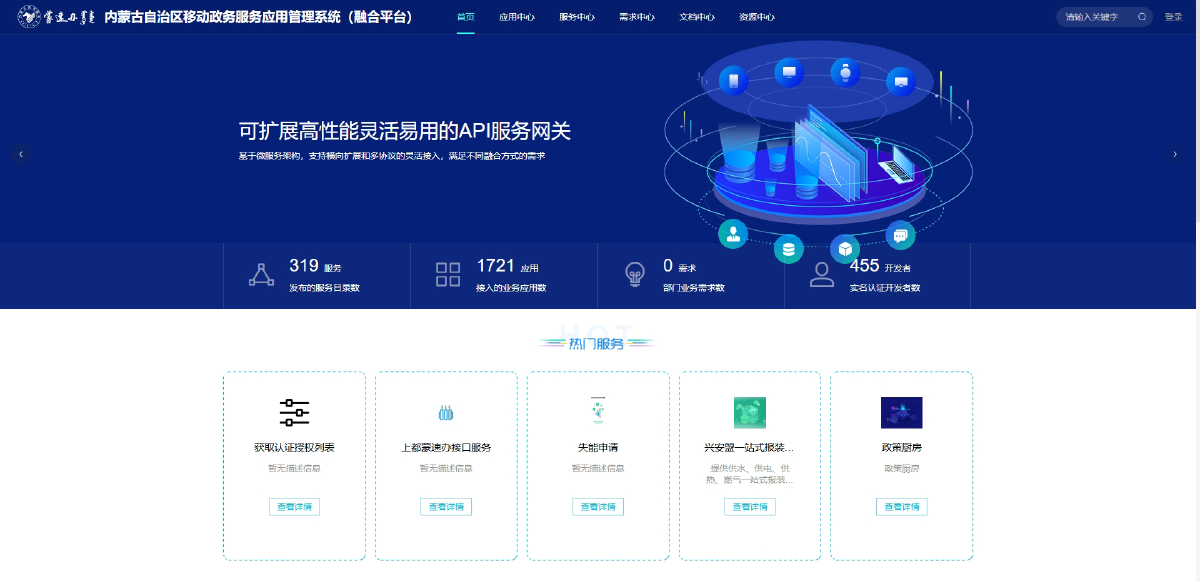Go to previous banner slide arrow

click(21, 154)
